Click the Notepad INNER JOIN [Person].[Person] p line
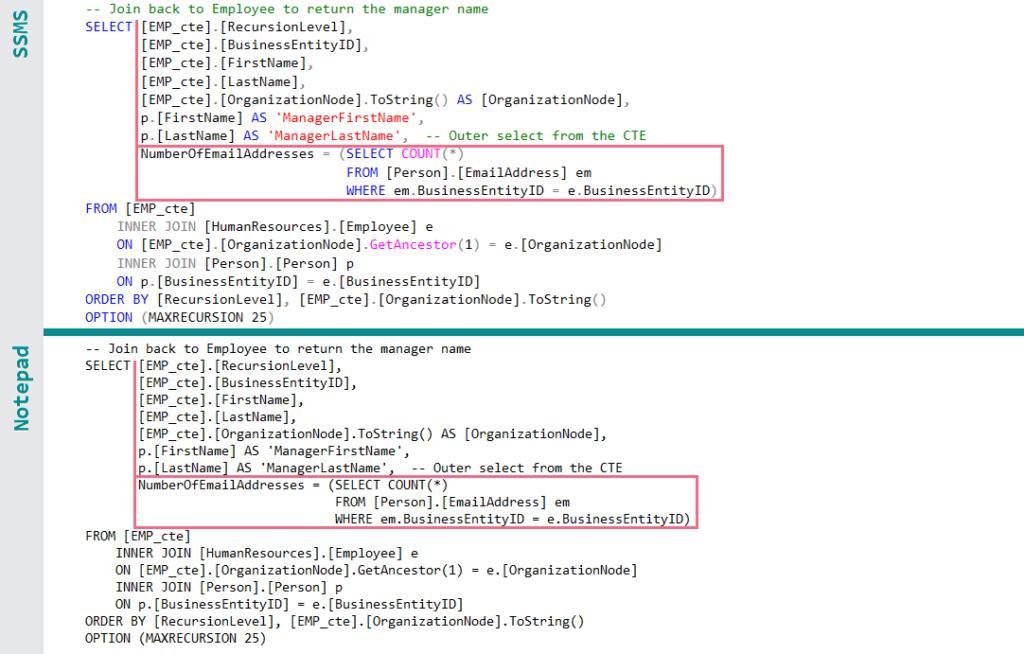The width and height of the screenshot is (1024, 654). (229, 587)
